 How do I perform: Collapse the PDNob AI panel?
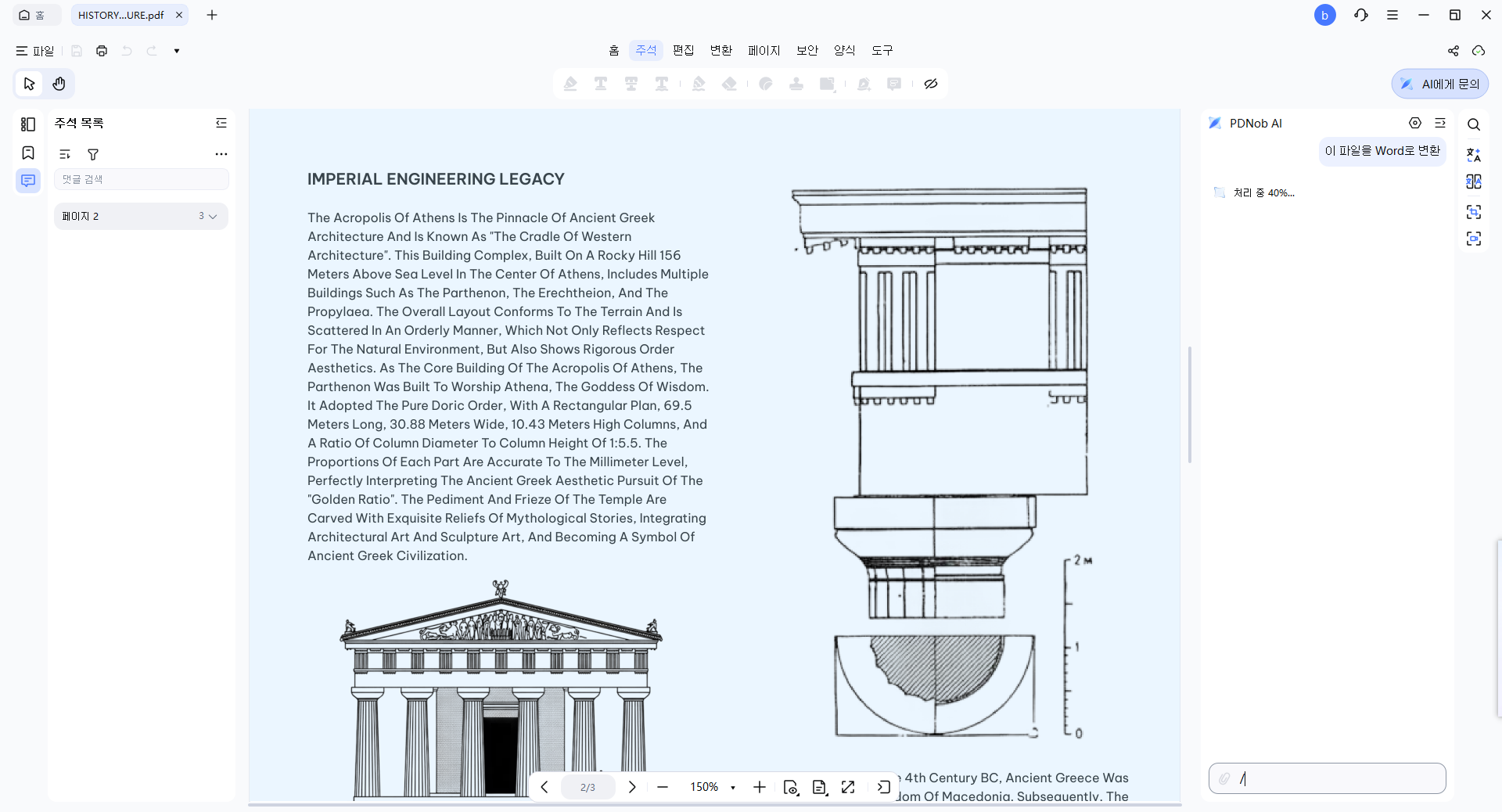tap(1440, 123)
